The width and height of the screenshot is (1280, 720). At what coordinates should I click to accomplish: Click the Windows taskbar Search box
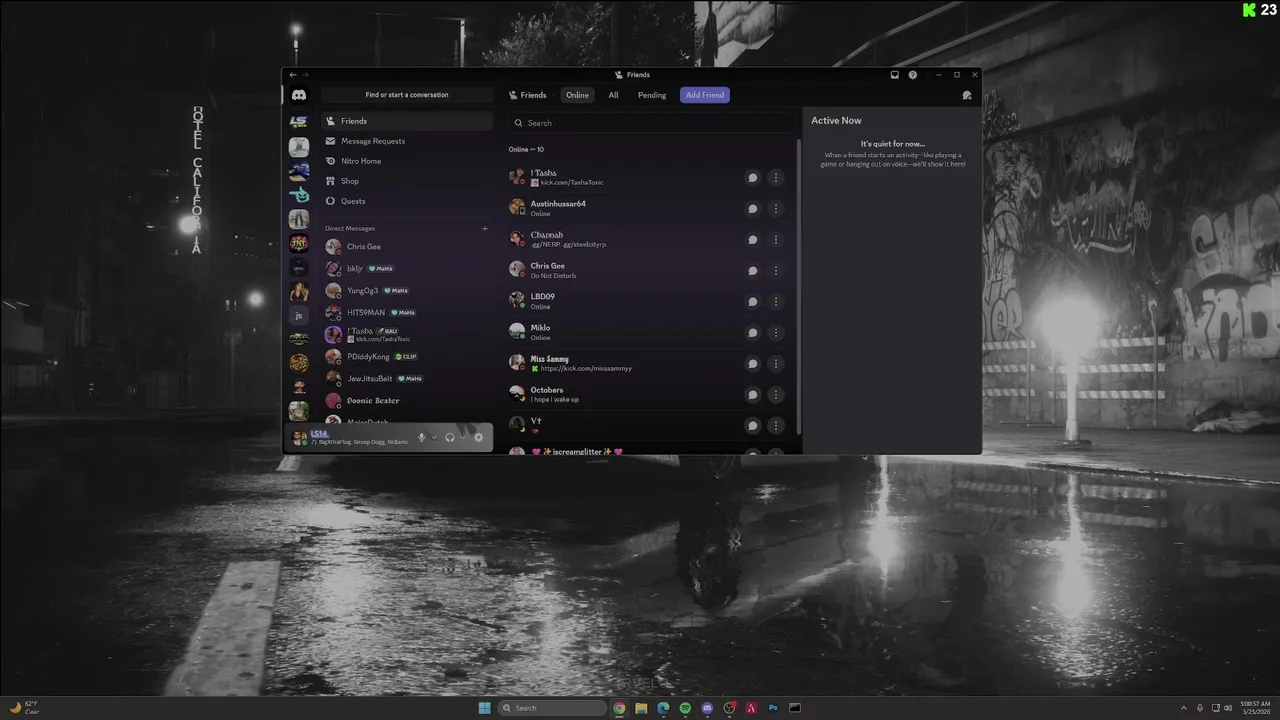tap(552, 708)
